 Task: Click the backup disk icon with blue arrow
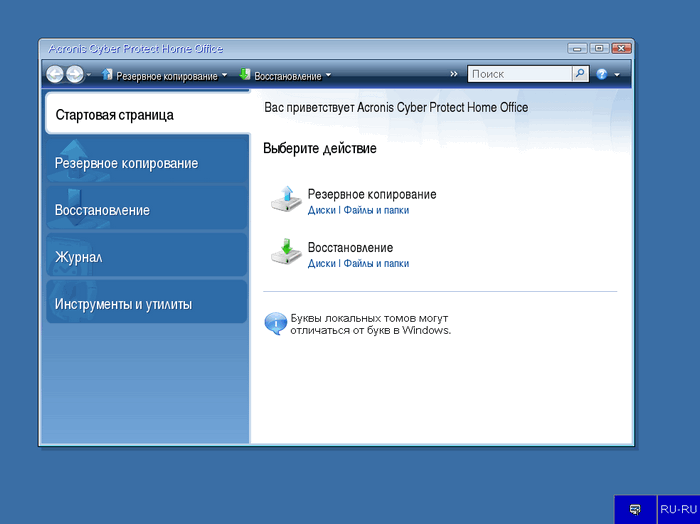(287, 200)
